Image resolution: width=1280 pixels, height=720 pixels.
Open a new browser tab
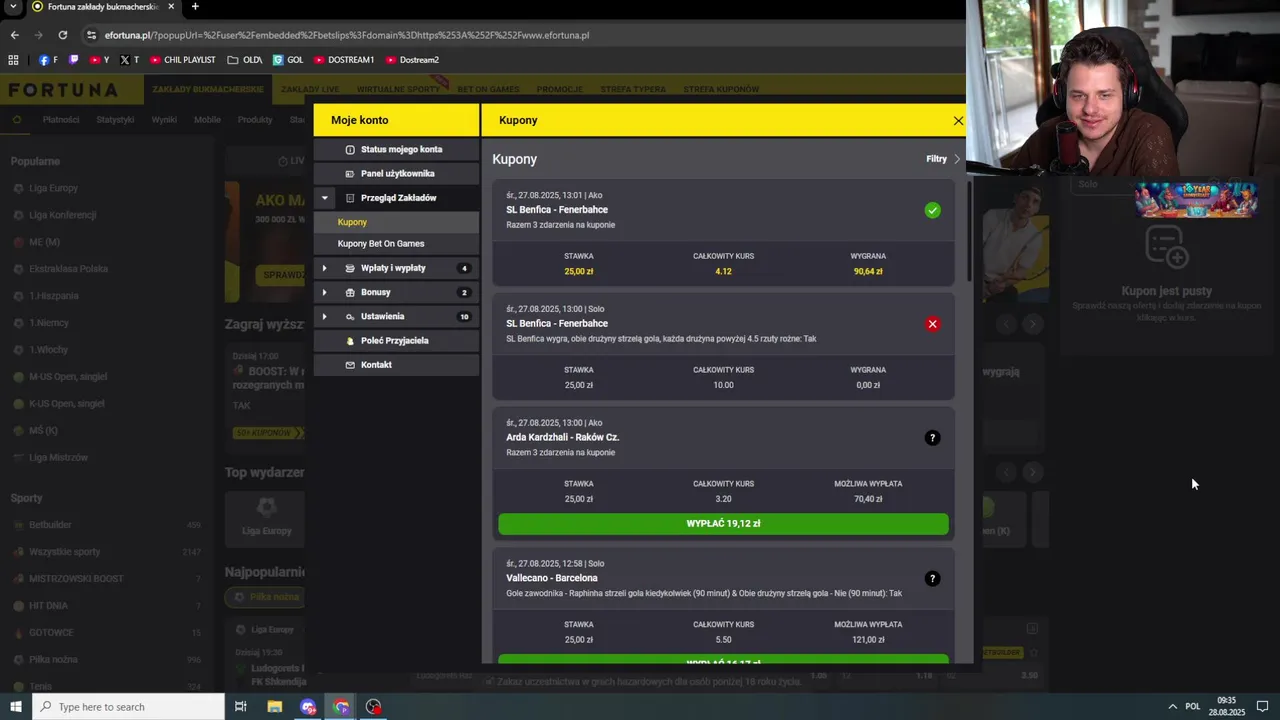point(195,6)
